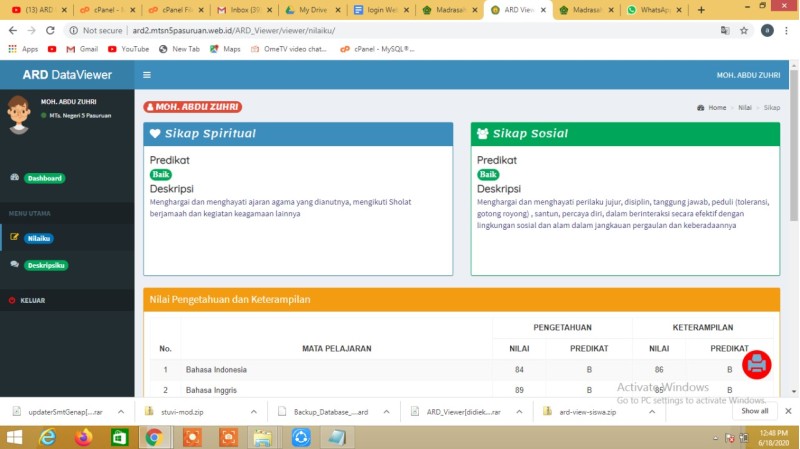Viewport: 800px width, 449px height.
Task: Open the Deskripsiku sidebar menu item
Action: click(x=45, y=265)
